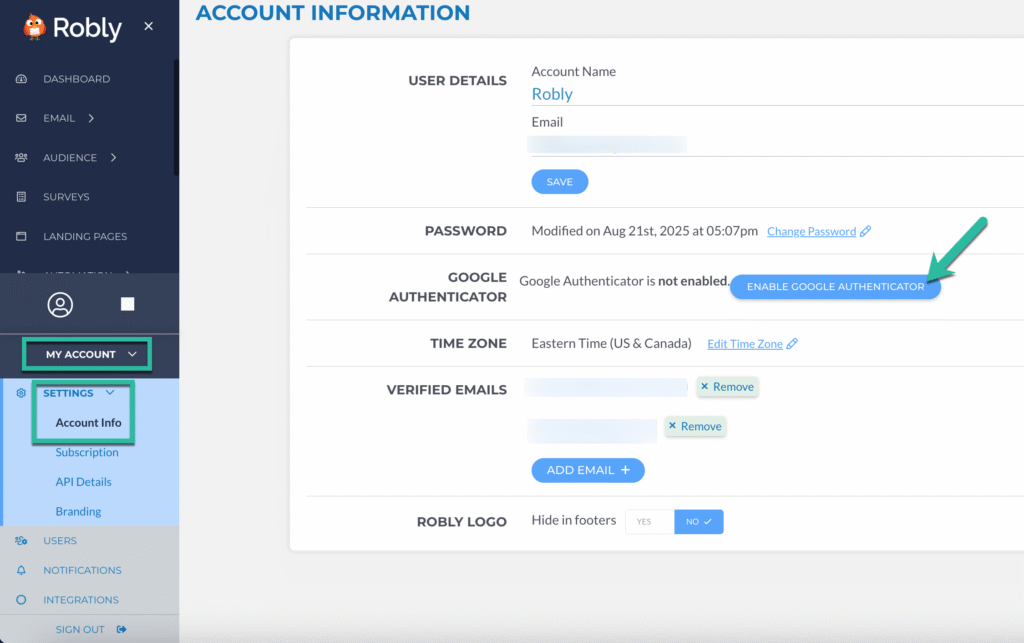Open the Users menu item

pos(59,541)
